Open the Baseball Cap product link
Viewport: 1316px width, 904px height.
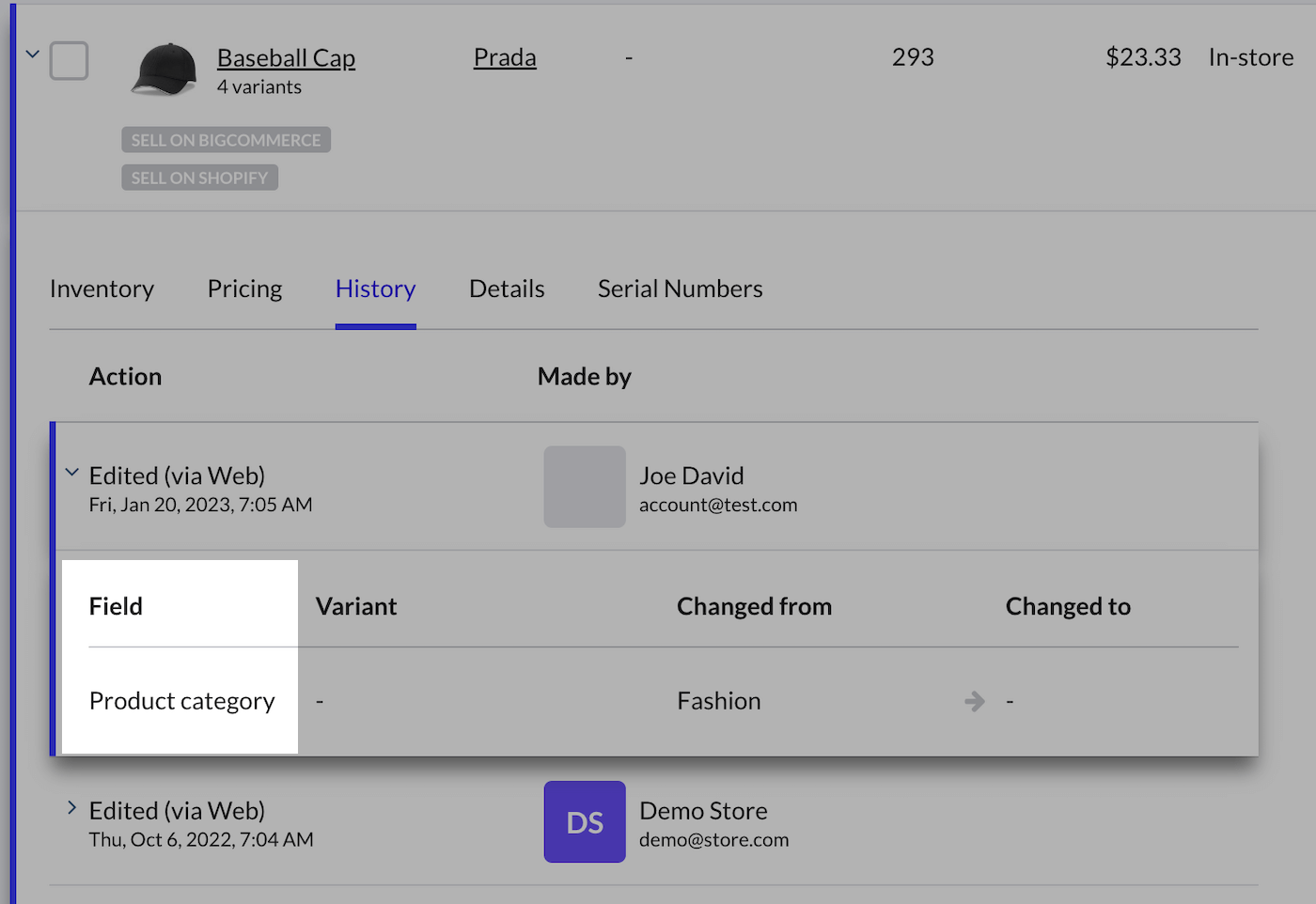coord(286,58)
